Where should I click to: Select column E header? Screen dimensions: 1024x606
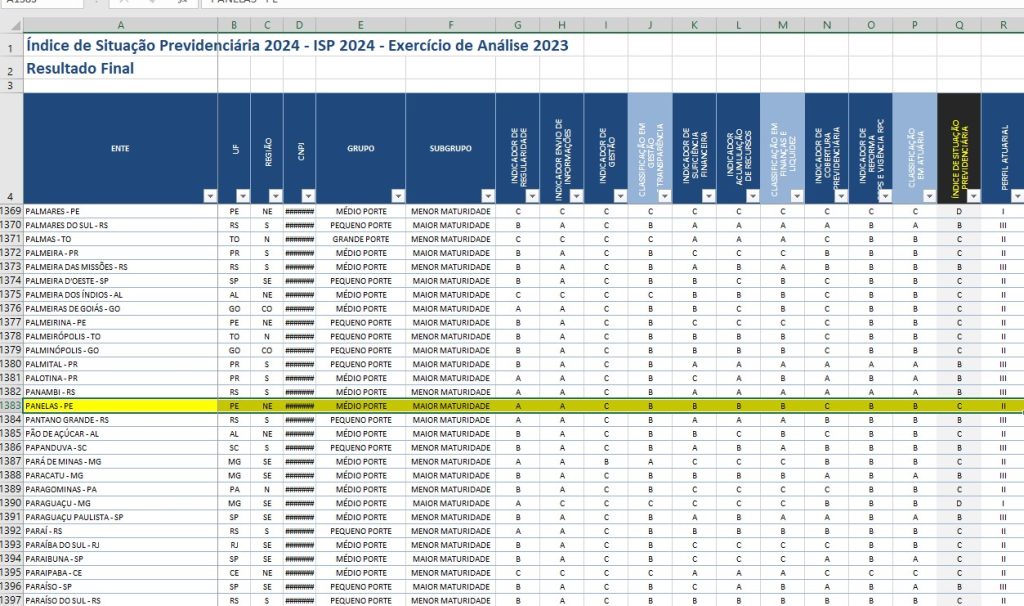(x=360, y=24)
